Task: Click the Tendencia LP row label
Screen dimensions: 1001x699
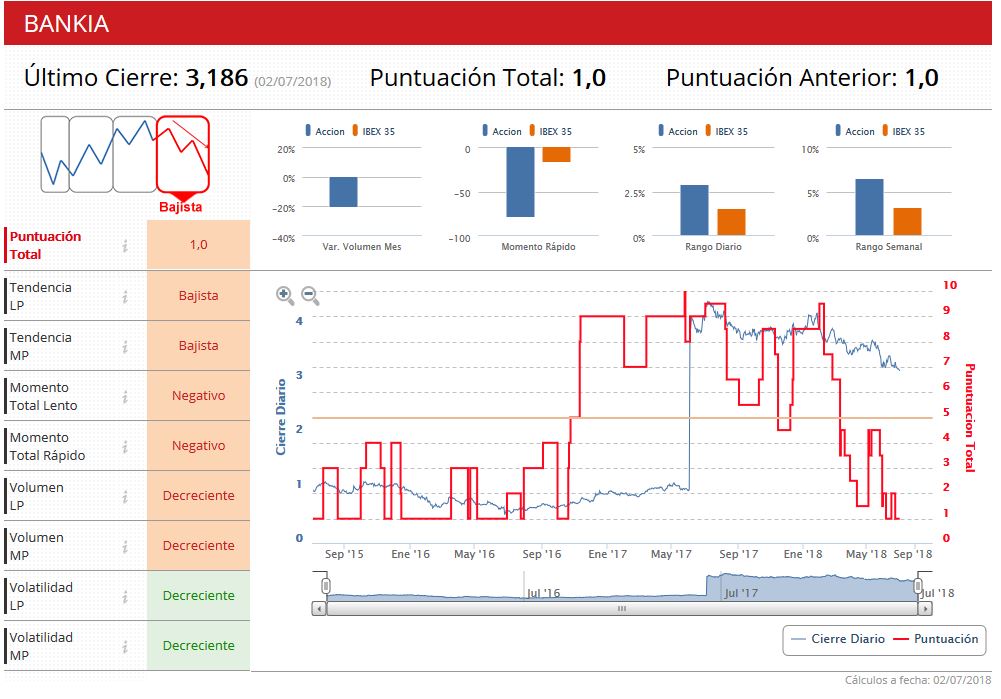Action: pos(40,296)
